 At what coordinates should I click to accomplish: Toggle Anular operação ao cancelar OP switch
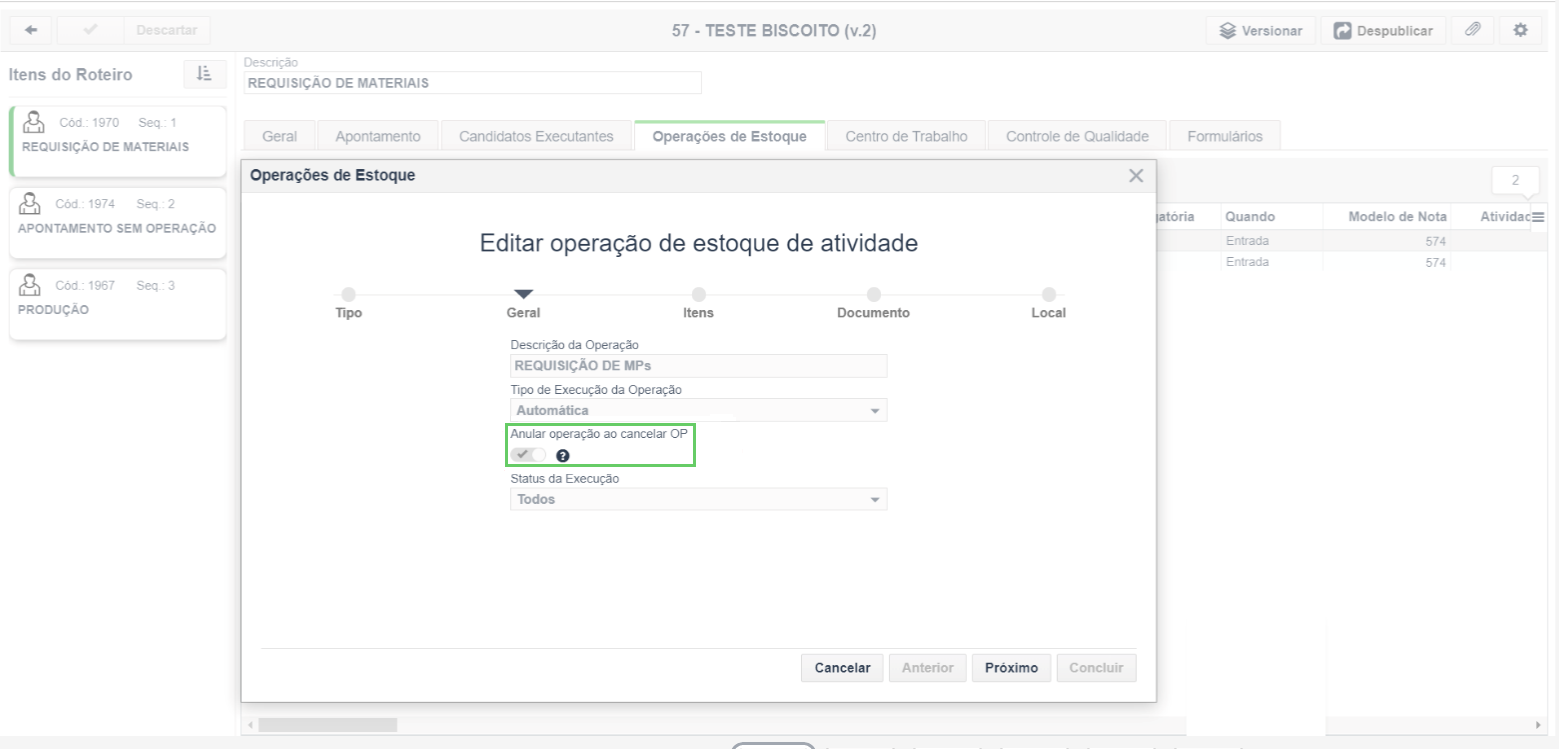[x=529, y=455]
